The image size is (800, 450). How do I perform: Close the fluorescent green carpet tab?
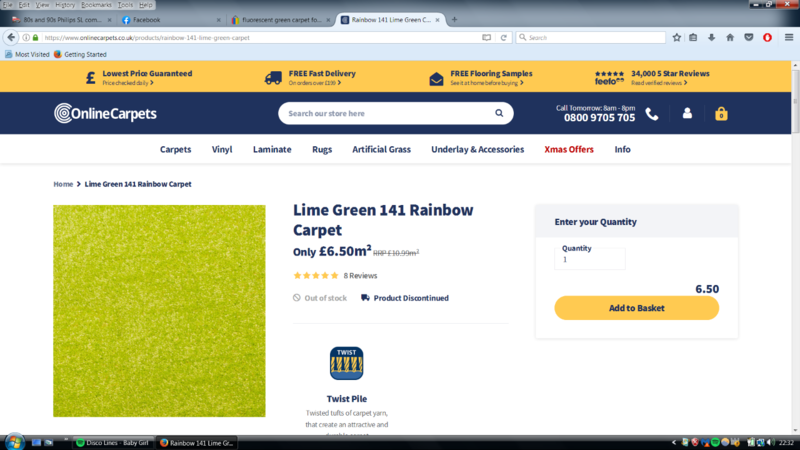click(328, 20)
